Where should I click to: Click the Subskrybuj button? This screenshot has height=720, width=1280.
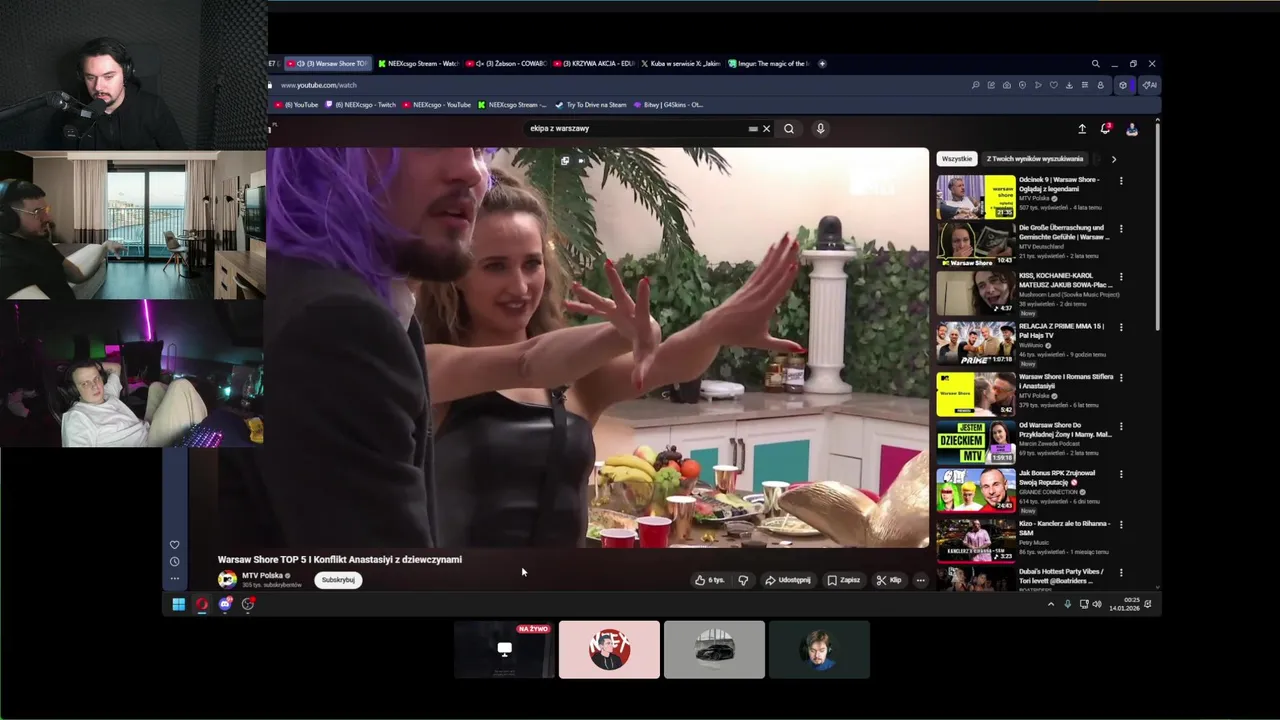pyautogui.click(x=338, y=580)
